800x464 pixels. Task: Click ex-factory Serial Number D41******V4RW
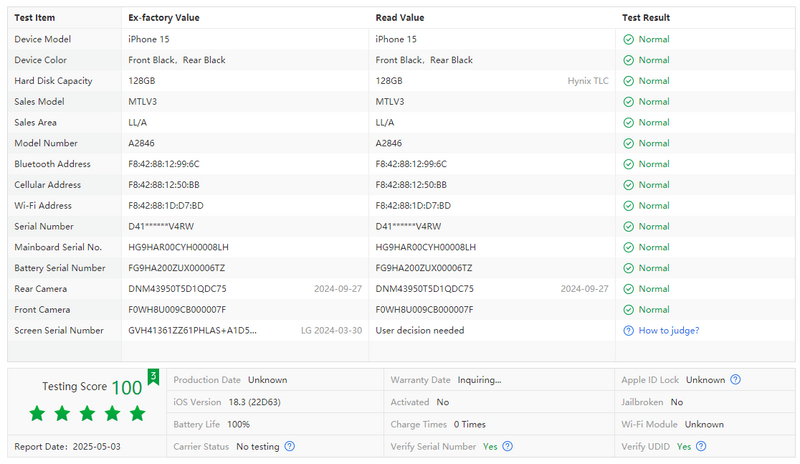coord(161,226)
